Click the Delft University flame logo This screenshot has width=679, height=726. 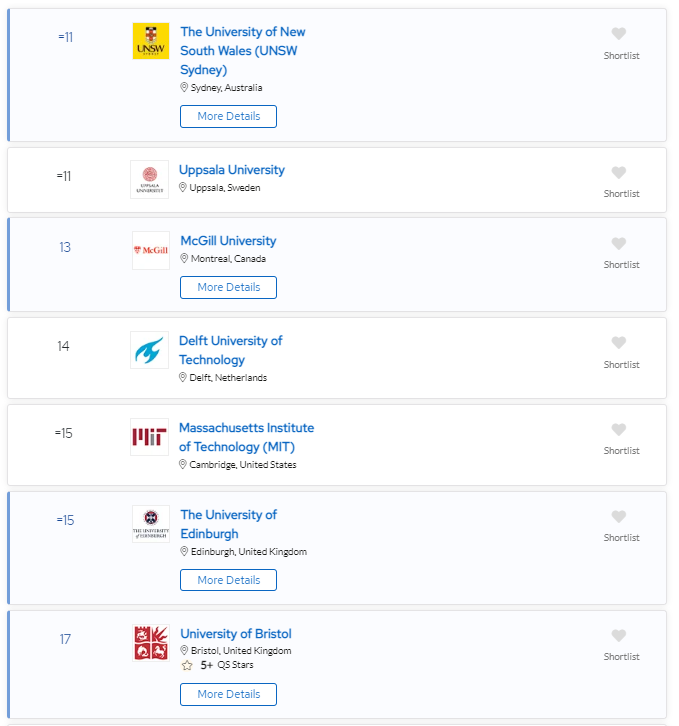click(x=149, y=350)
